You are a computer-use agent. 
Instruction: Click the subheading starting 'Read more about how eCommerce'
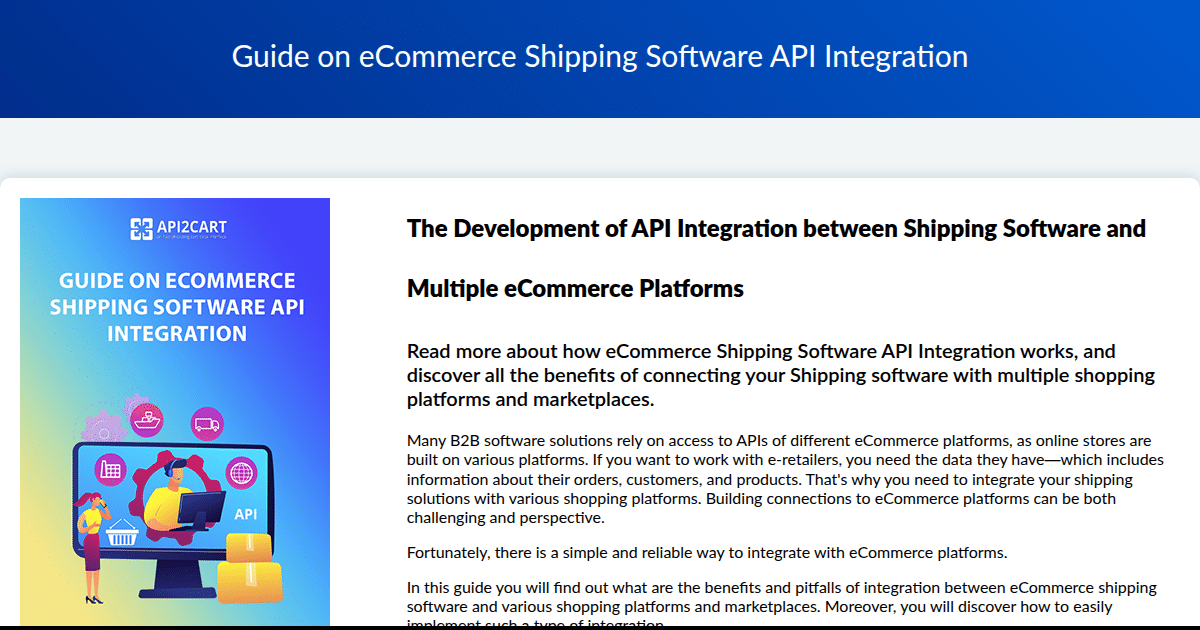[781, 376]
